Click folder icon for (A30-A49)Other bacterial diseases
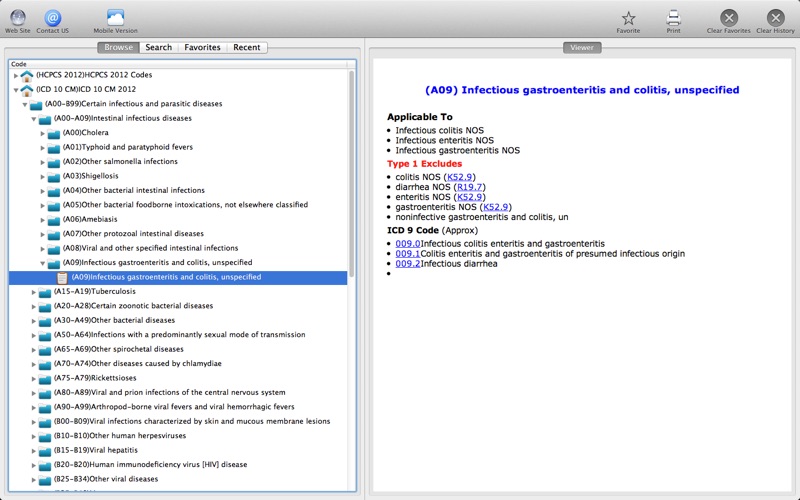 (45, 321)
